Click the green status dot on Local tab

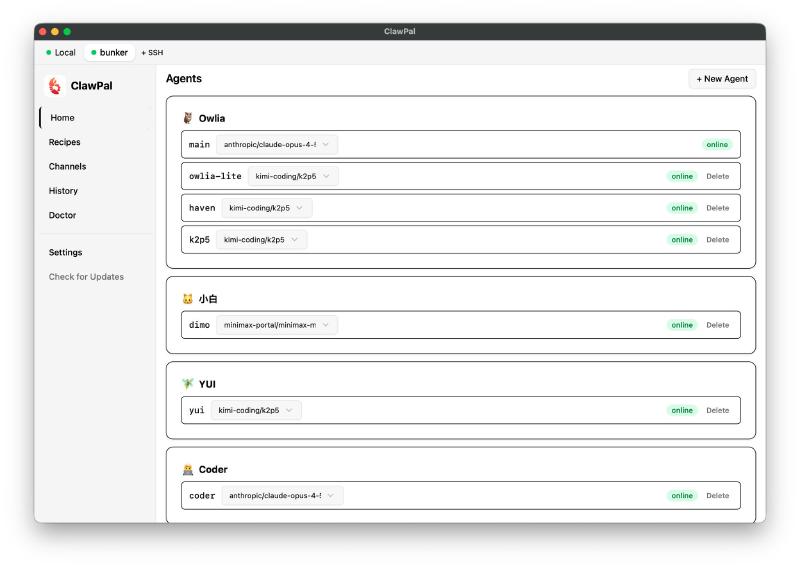pos(49,52)
